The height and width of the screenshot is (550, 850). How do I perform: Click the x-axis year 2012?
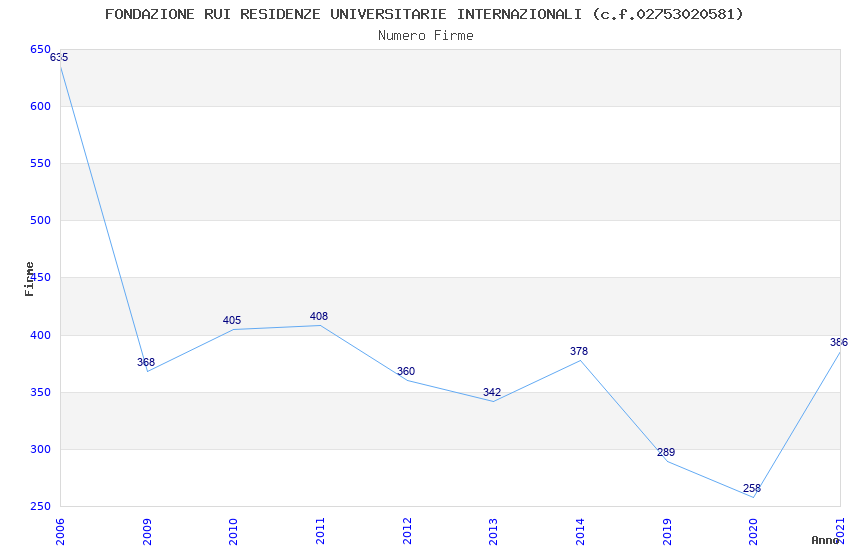pyautogui.click(x=407, y=532)
